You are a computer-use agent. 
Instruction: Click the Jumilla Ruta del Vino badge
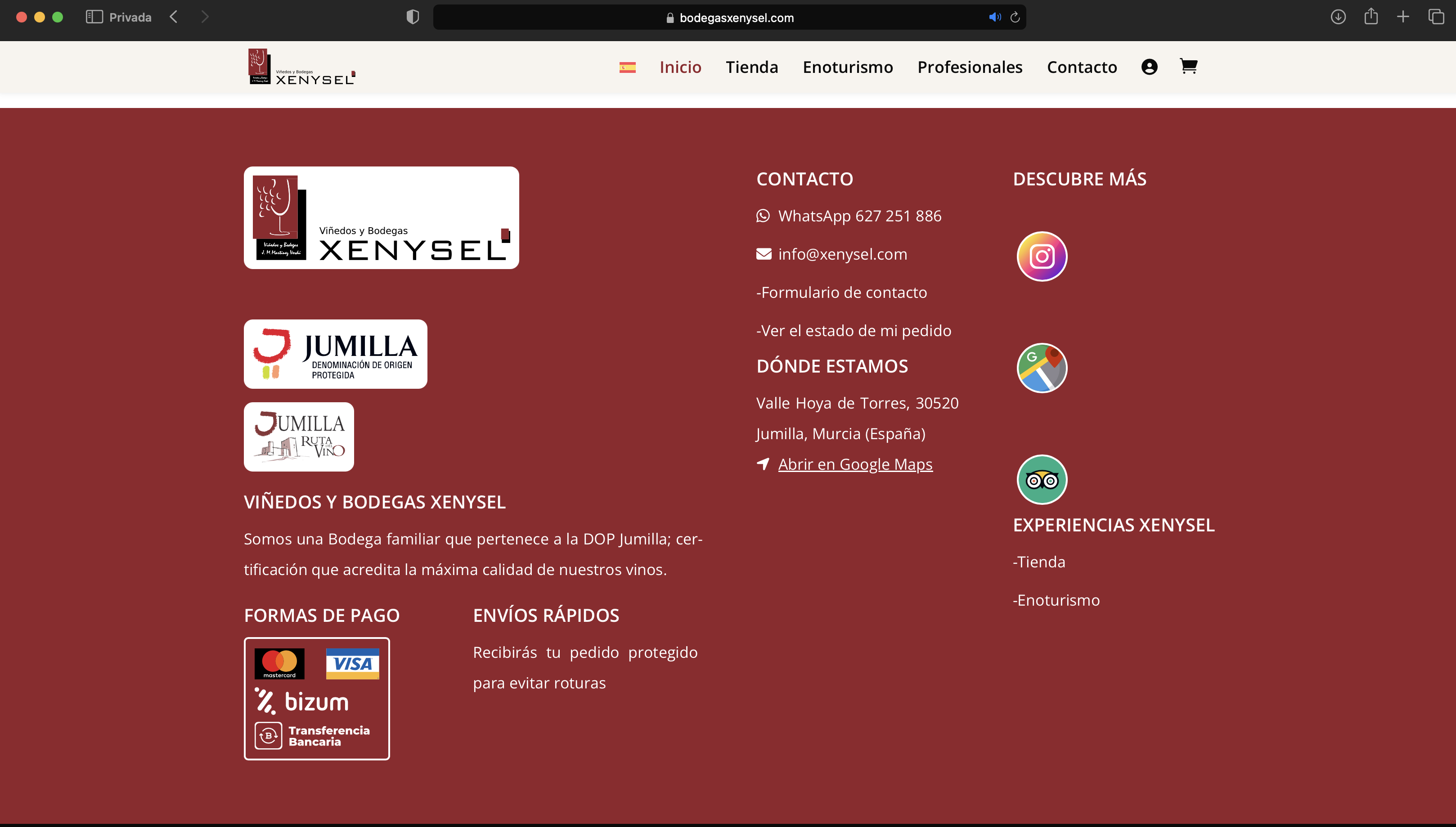(x=299, y=437)
